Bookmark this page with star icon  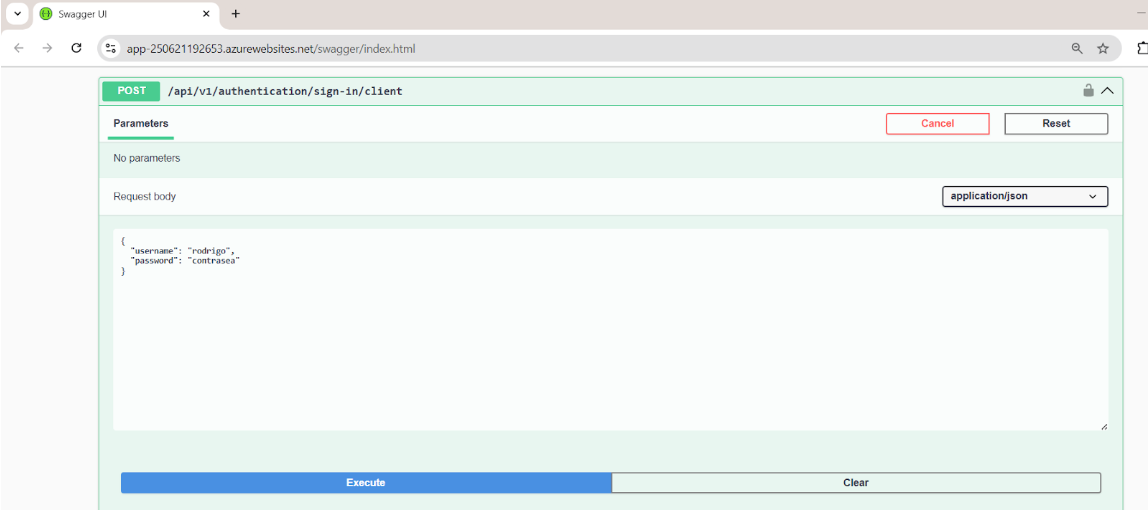tap(1103, 48)
